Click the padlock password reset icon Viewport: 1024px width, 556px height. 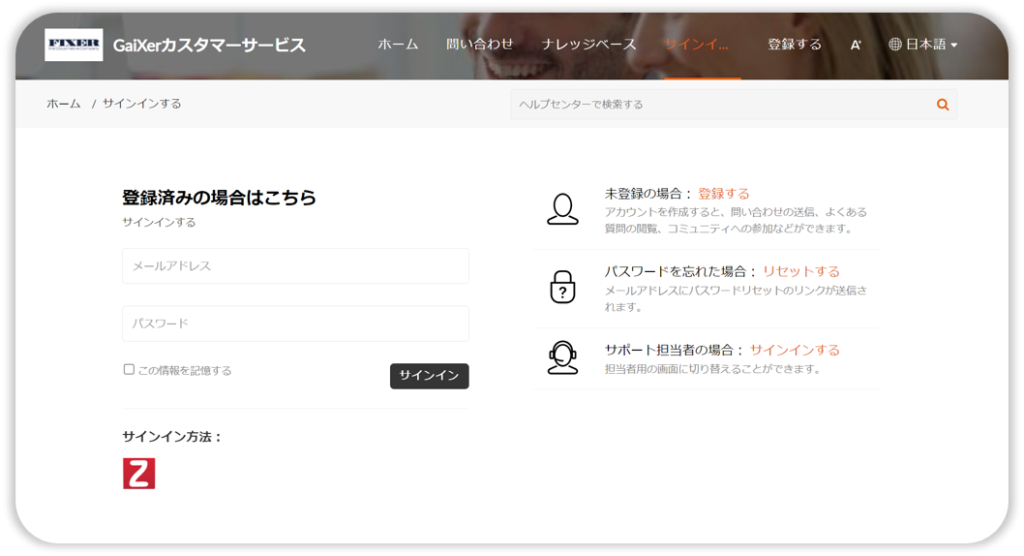(562, 286)
